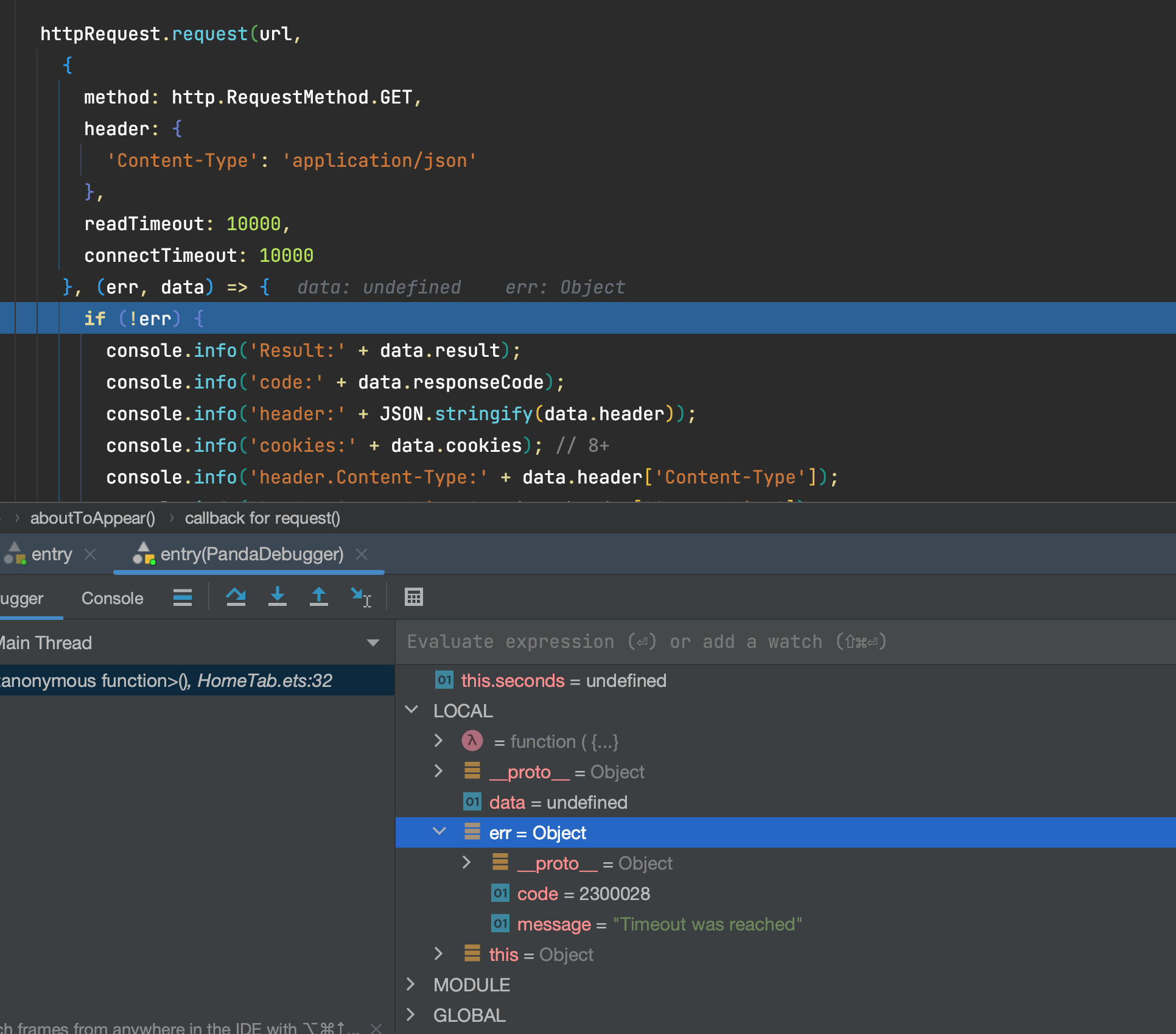Click the primitive icon beside code
The width and height of the screenshot is (1176, 1034).
pyautogui.click(x=500, y=893)
